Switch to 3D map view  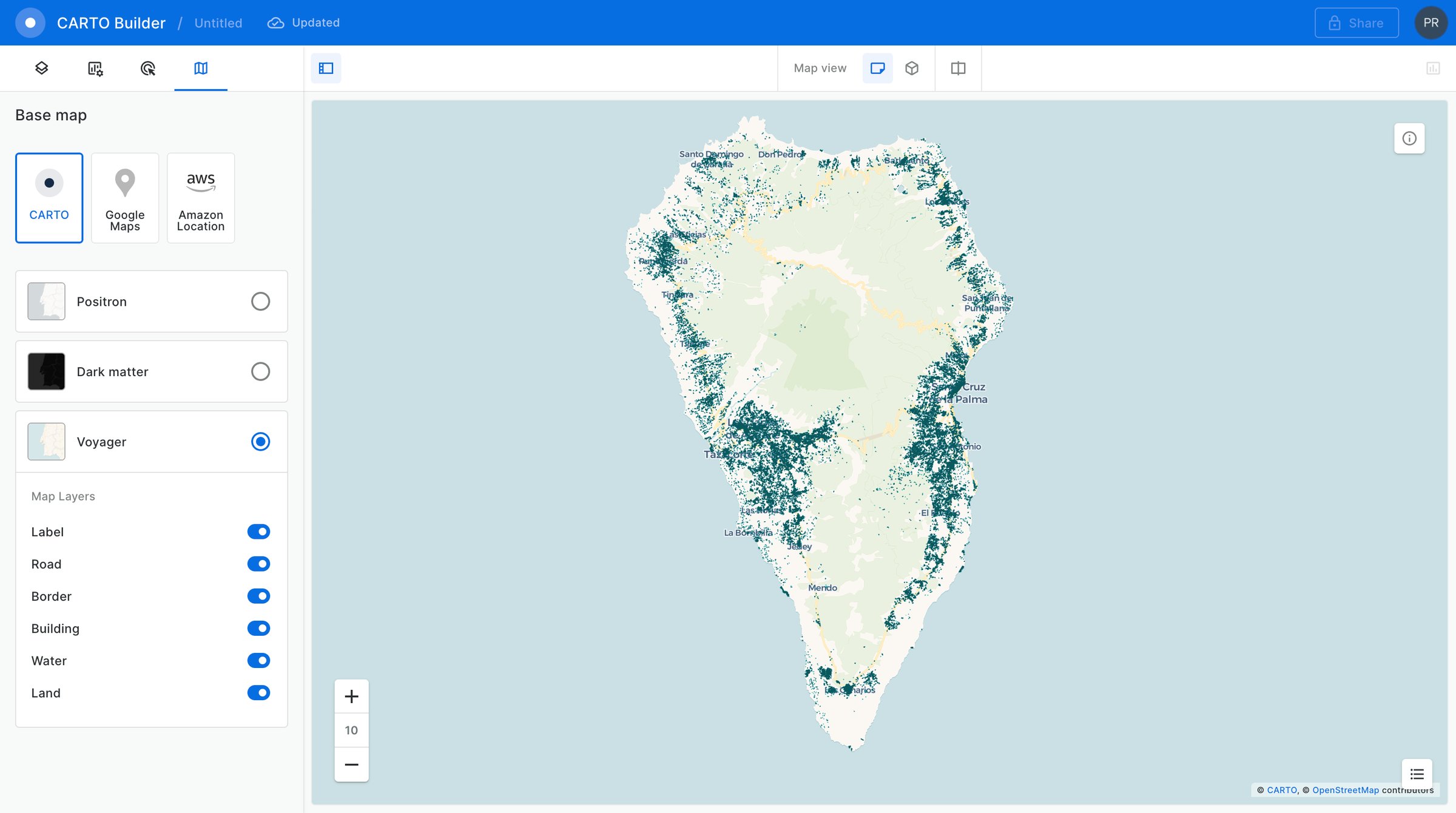[912, 68]
